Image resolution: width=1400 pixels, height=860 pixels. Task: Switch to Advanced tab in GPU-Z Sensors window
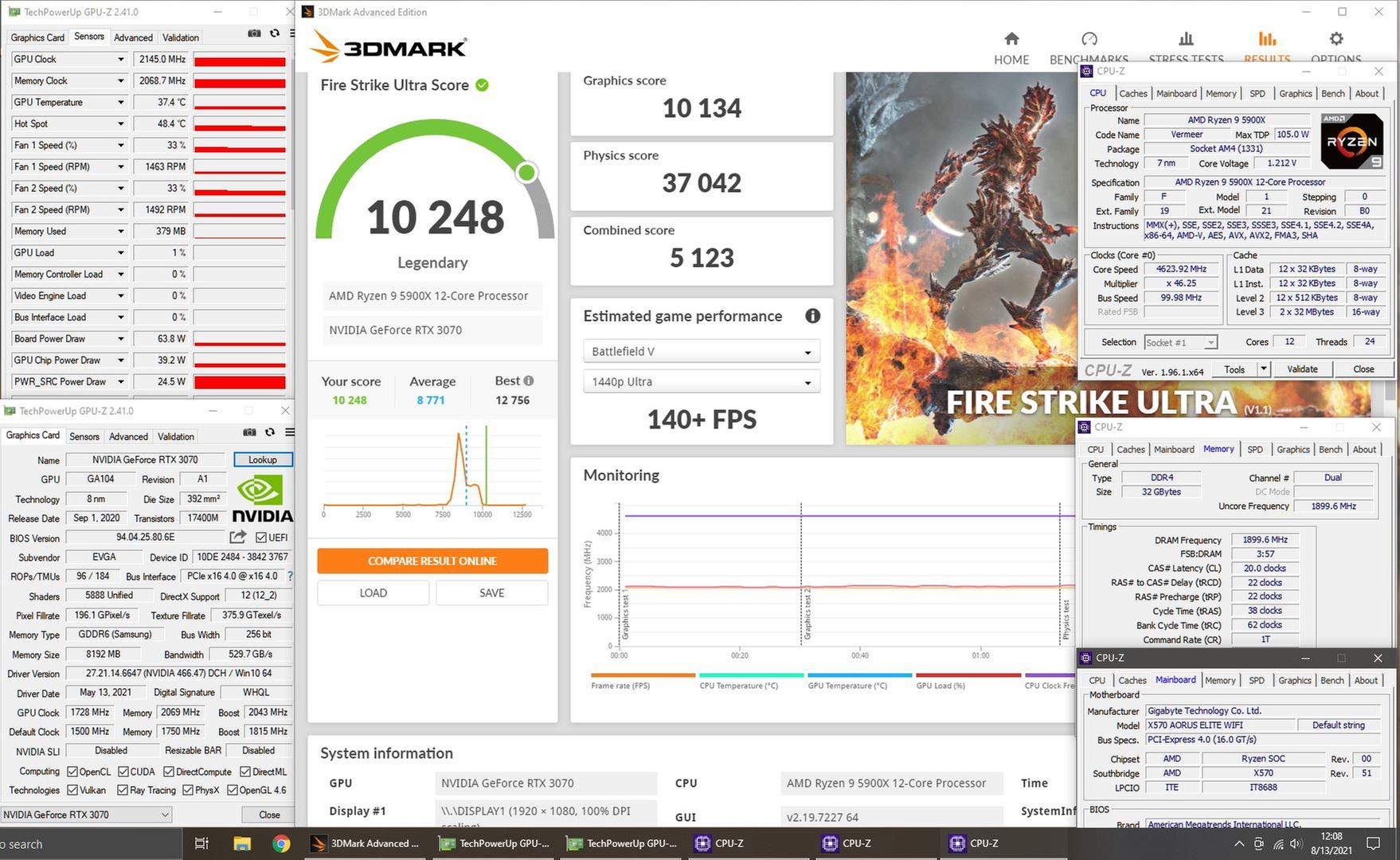click(x=133, y=37)
